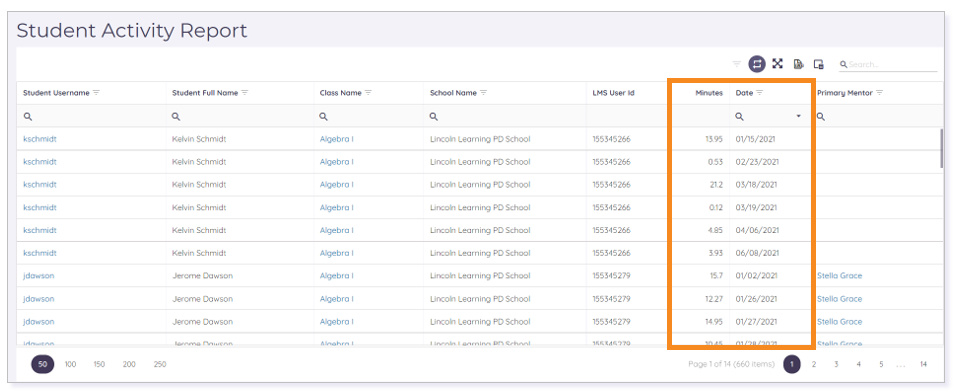Click Lincoln Learning PD School in 01/15/2021 row
This screenshot has width=961, height=392.
[480, 139]
